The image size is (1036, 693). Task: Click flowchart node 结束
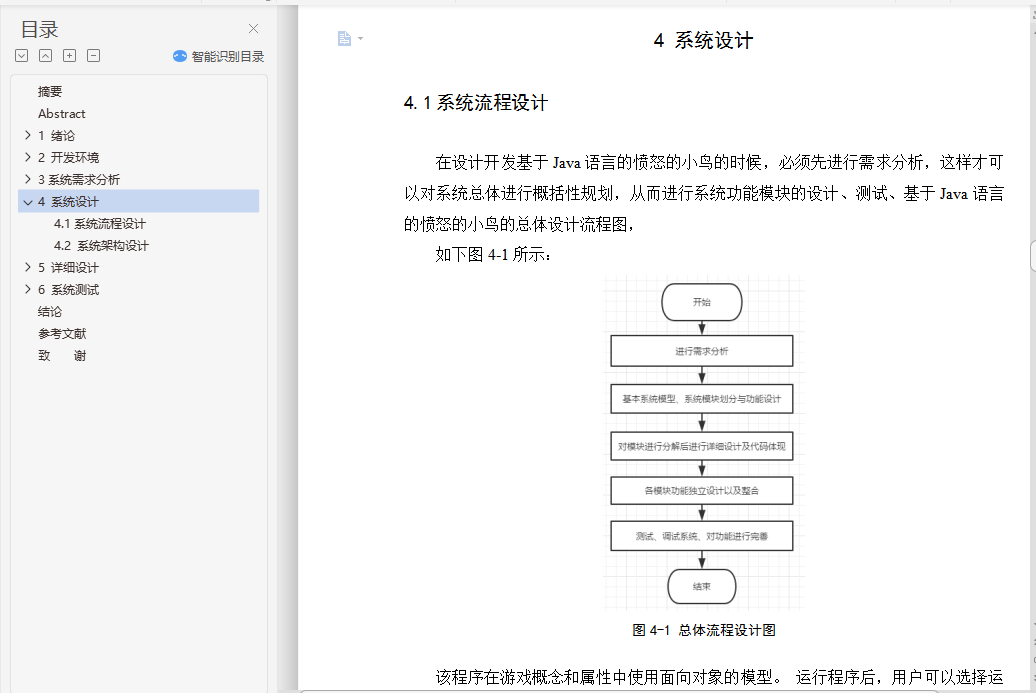pos(702,586)
